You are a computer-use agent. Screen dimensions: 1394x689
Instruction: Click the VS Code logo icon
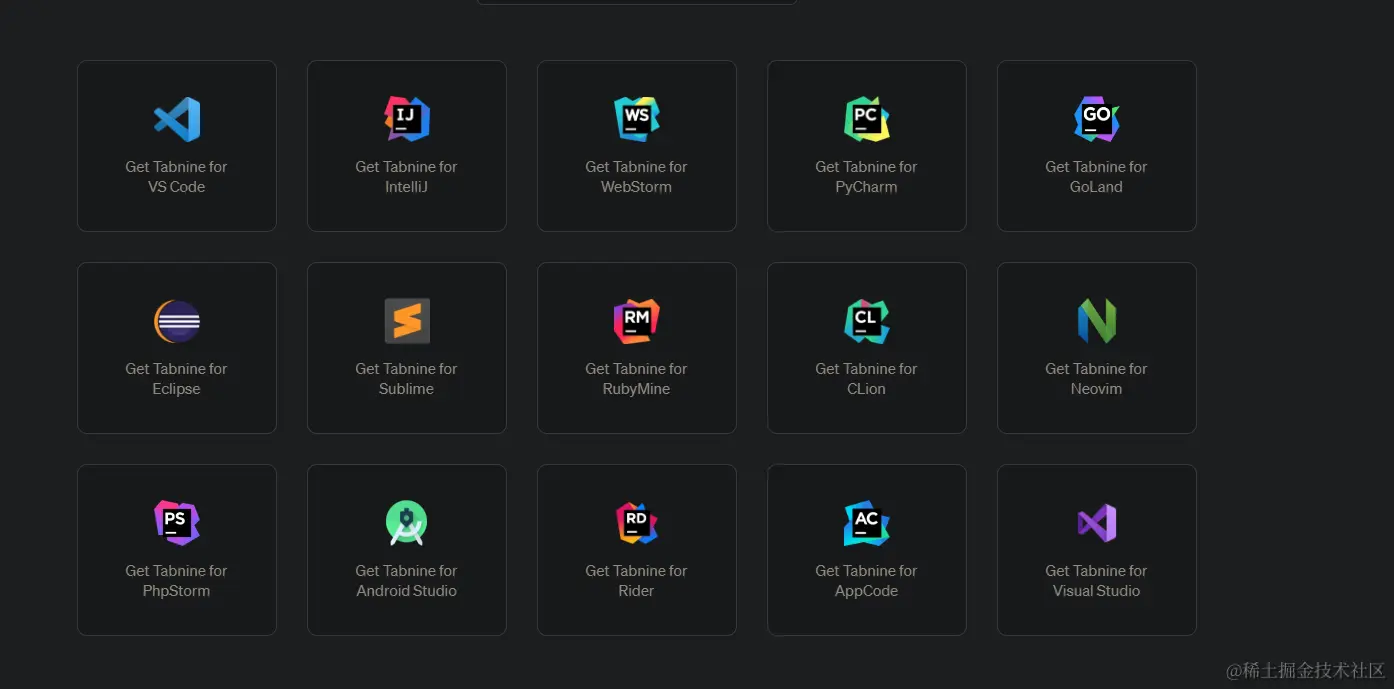[177, 119]
